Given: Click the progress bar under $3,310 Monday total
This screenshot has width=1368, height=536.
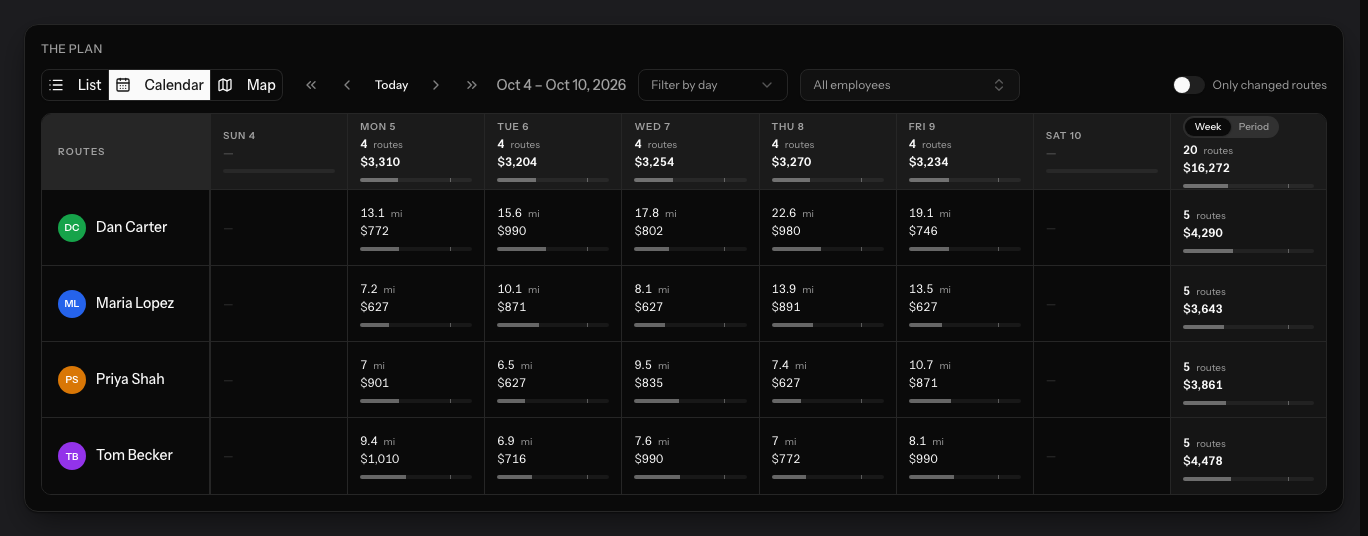Looking at the screenshot, I should pyautogui.click(x=416, y=180).
